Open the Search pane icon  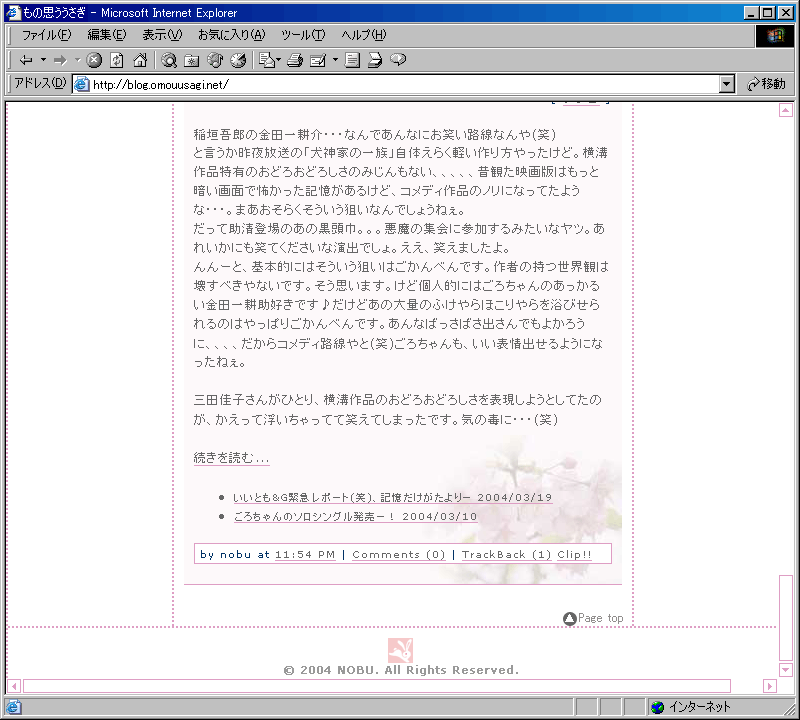pos(169,60)
